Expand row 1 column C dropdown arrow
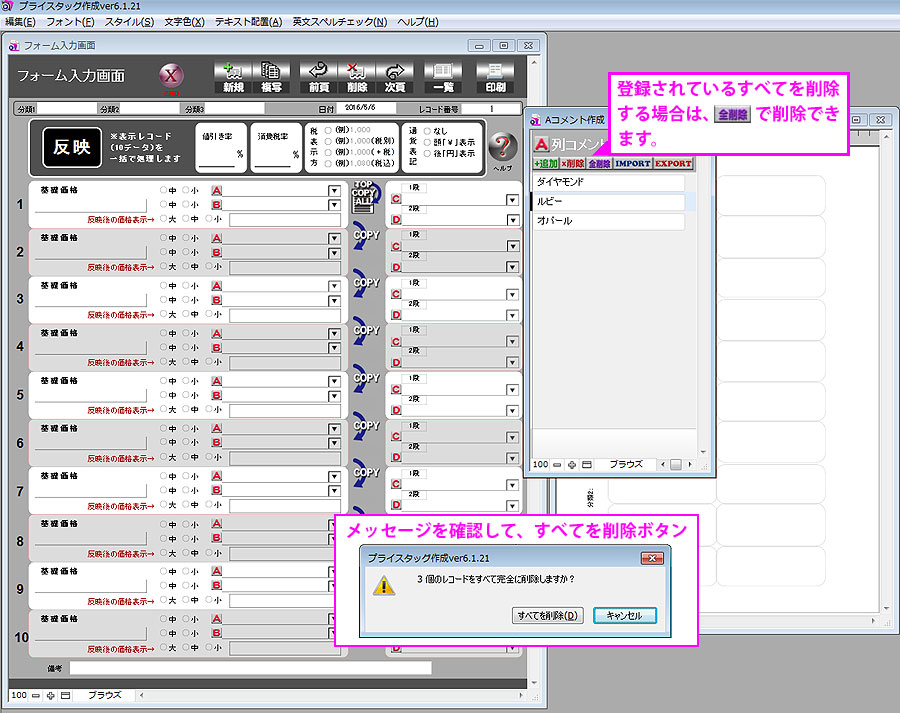Image resolution: width=900 pixels, height=713 pixels. [x=512, y=199]
